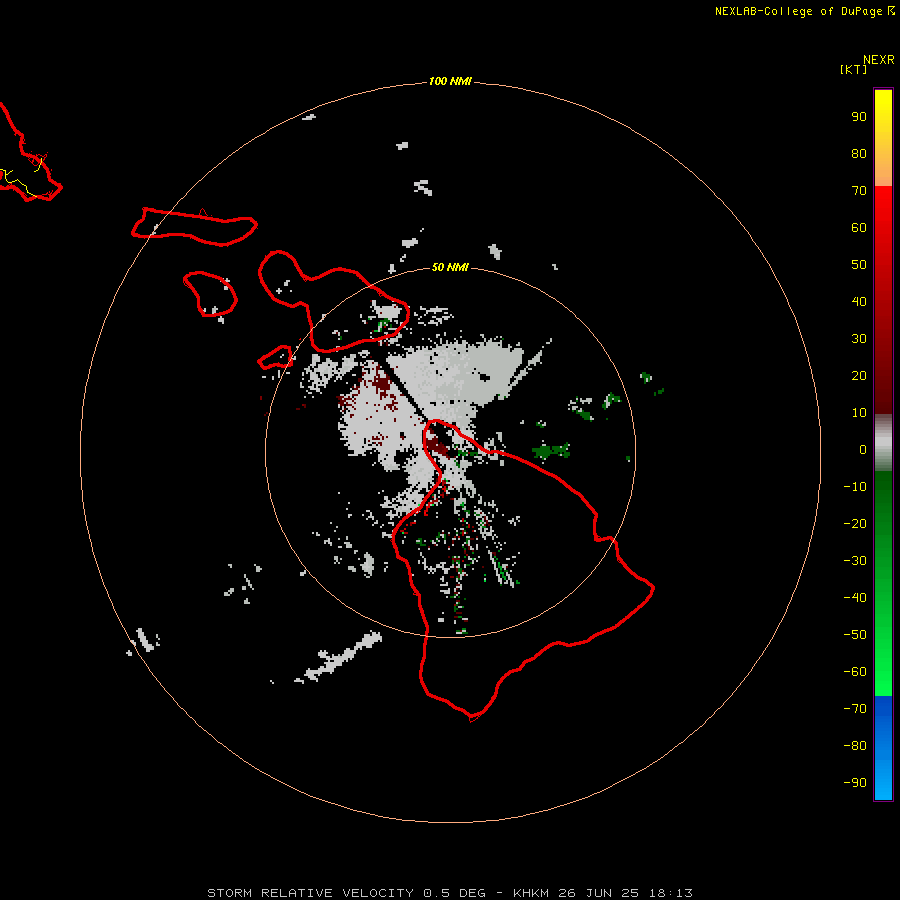The image size is (900, 900).
Task: Click the -10 value on the velocity scale
Action: [855, 487]
